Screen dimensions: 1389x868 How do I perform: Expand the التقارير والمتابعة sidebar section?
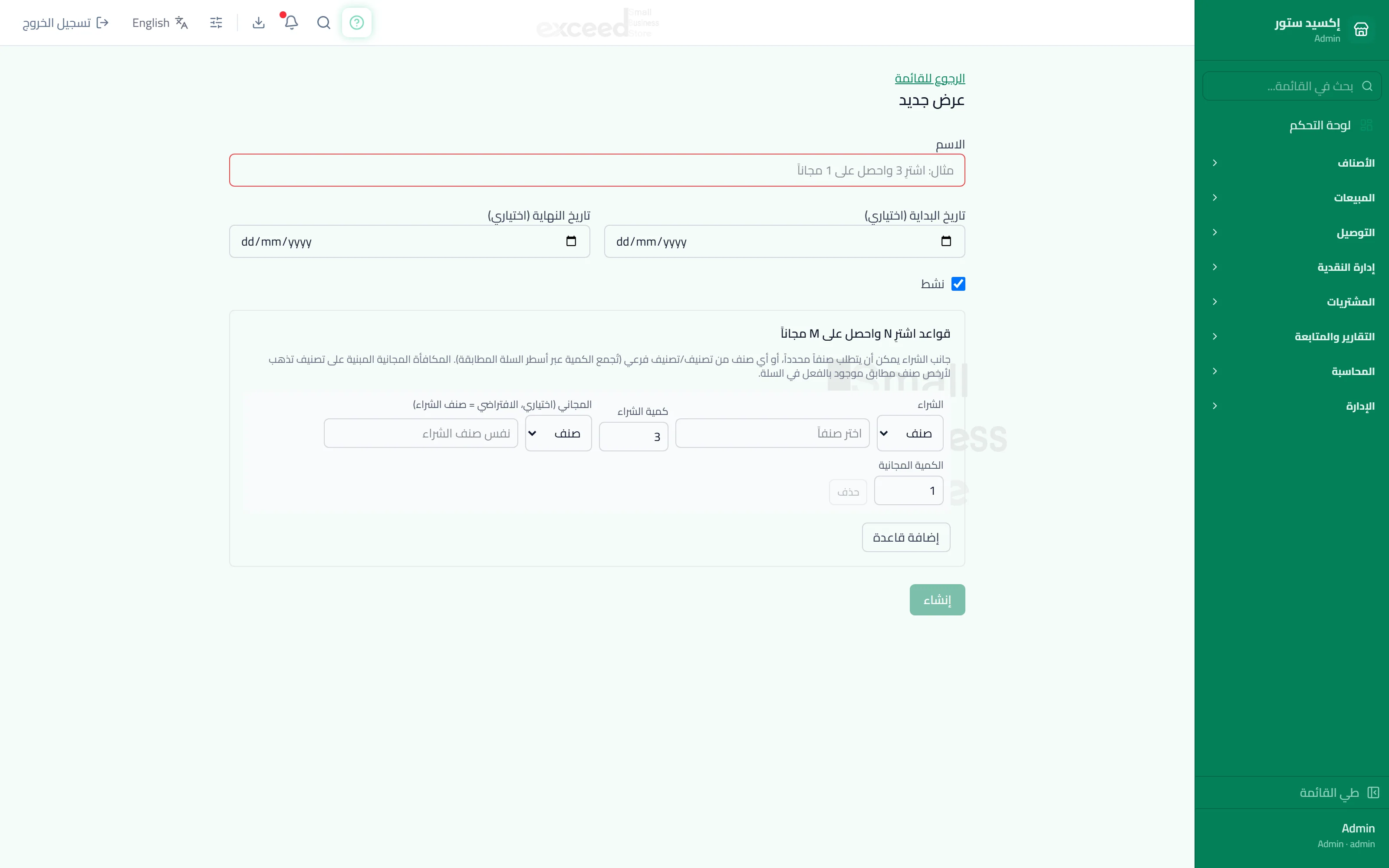point(1292,336)
